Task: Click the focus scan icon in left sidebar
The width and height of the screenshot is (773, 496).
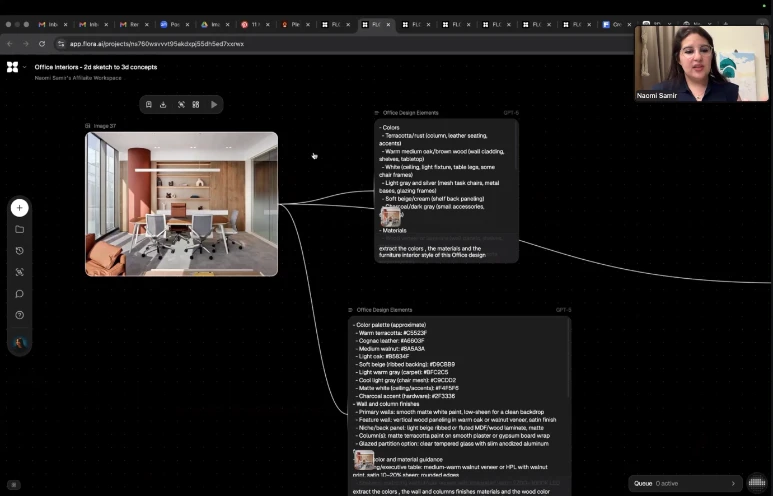Action: pyautogui.click(x=19, y=272)
